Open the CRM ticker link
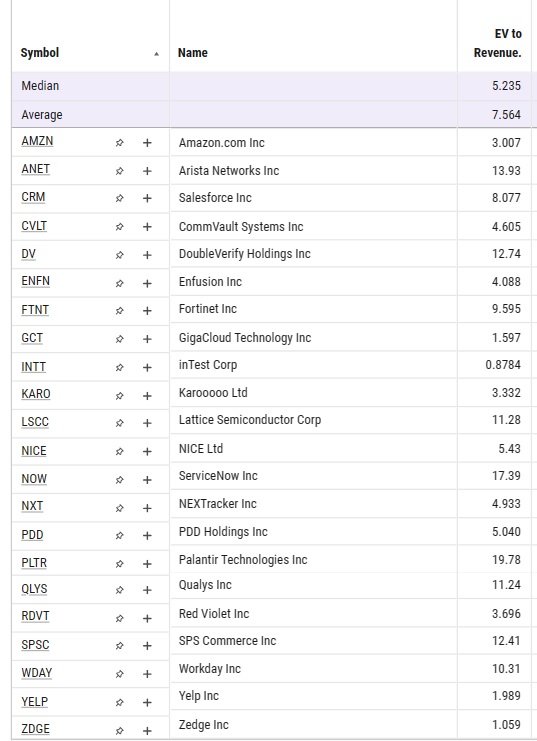The image size is (537, 741). pos(33,197)
